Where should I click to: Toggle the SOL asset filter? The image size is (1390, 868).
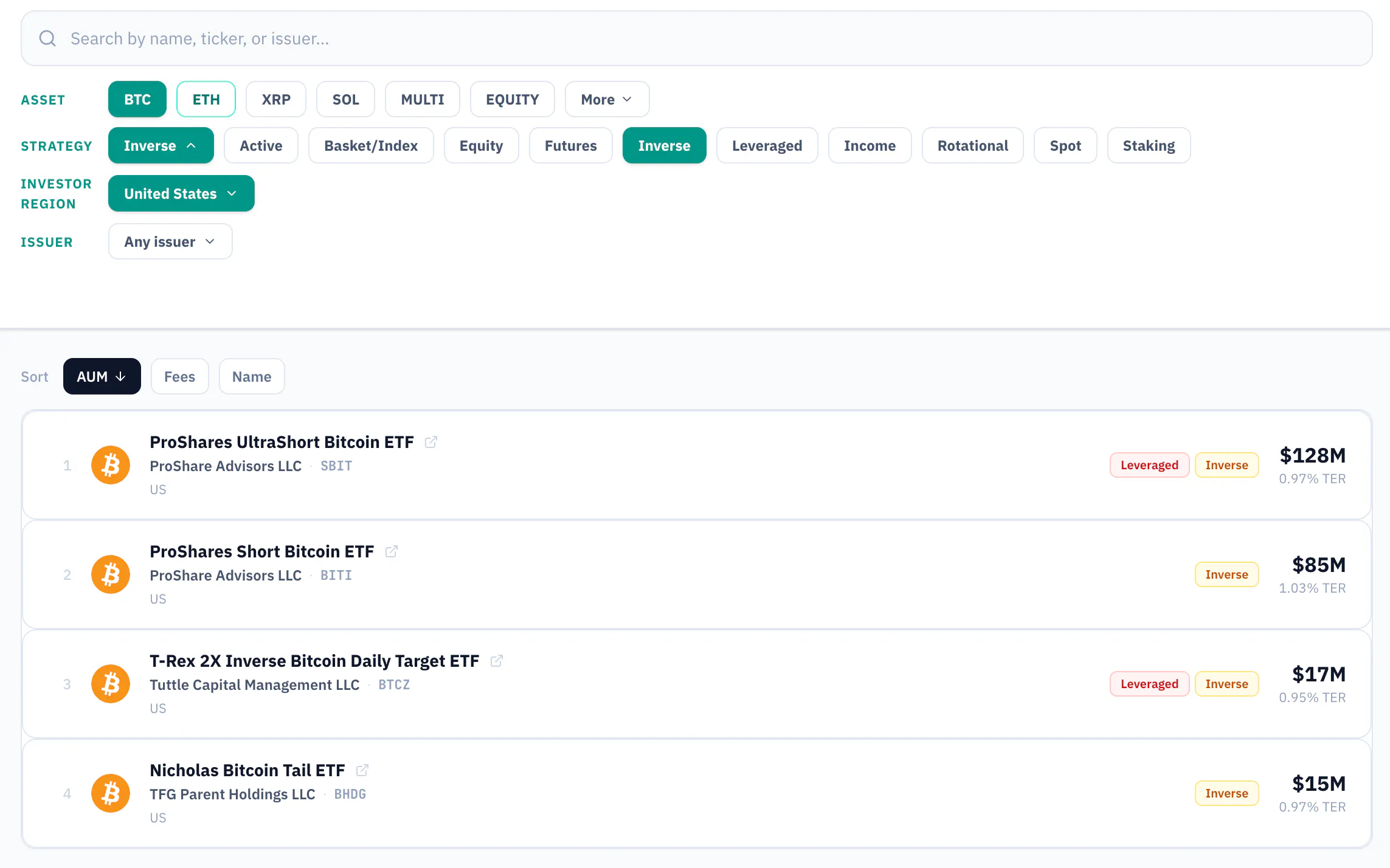(x=345, y=99)
